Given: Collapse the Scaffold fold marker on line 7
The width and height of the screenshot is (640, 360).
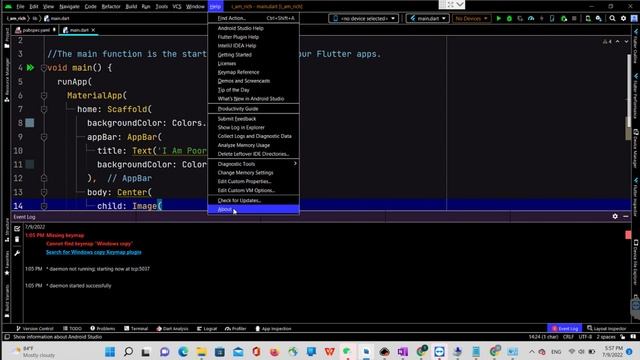Looking at the screenshot, I should pyautogui.click(x=44, y=109).
